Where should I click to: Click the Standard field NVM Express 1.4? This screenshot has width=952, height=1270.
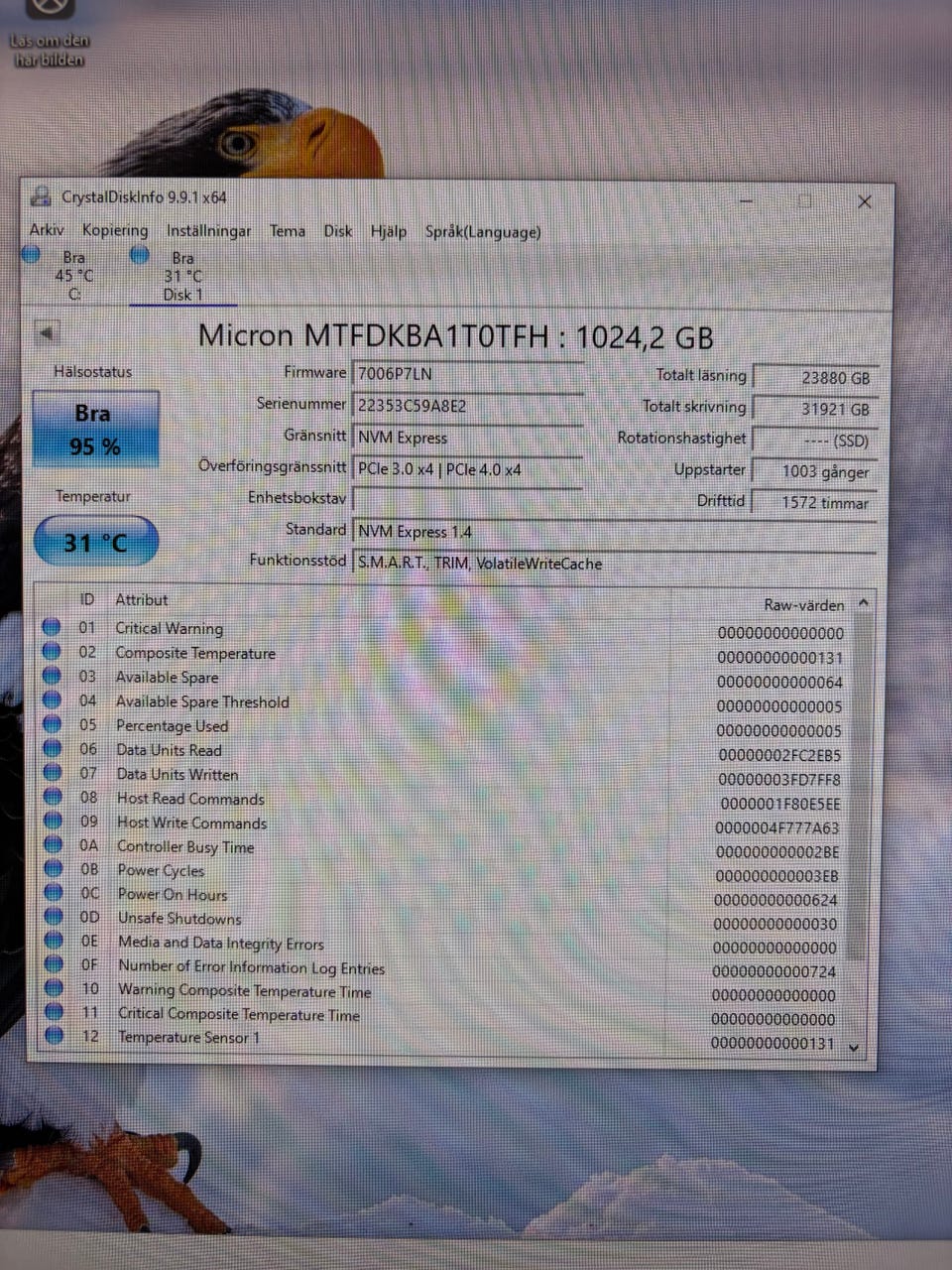click(x=615, y=532)
